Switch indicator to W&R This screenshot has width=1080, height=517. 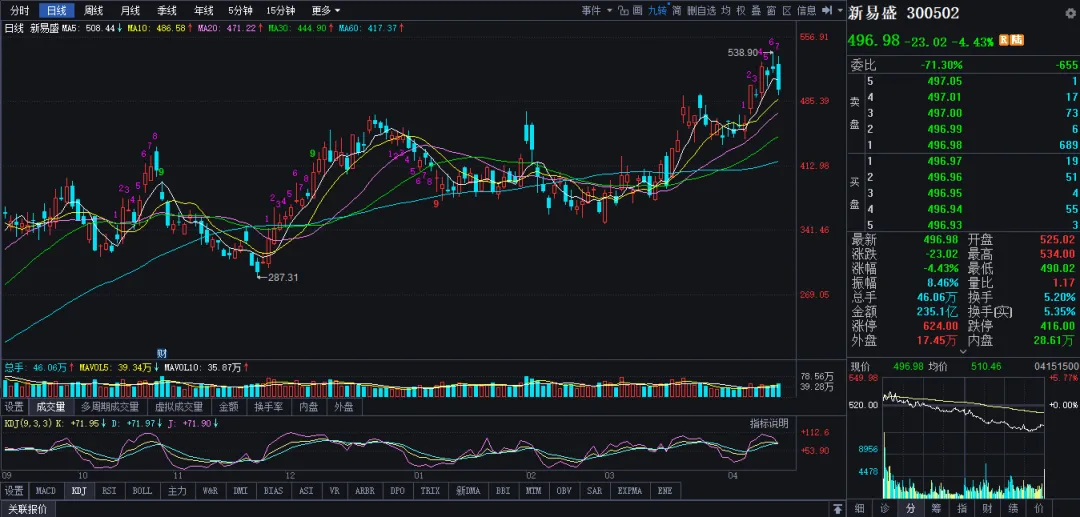click(x=210, y=491)
